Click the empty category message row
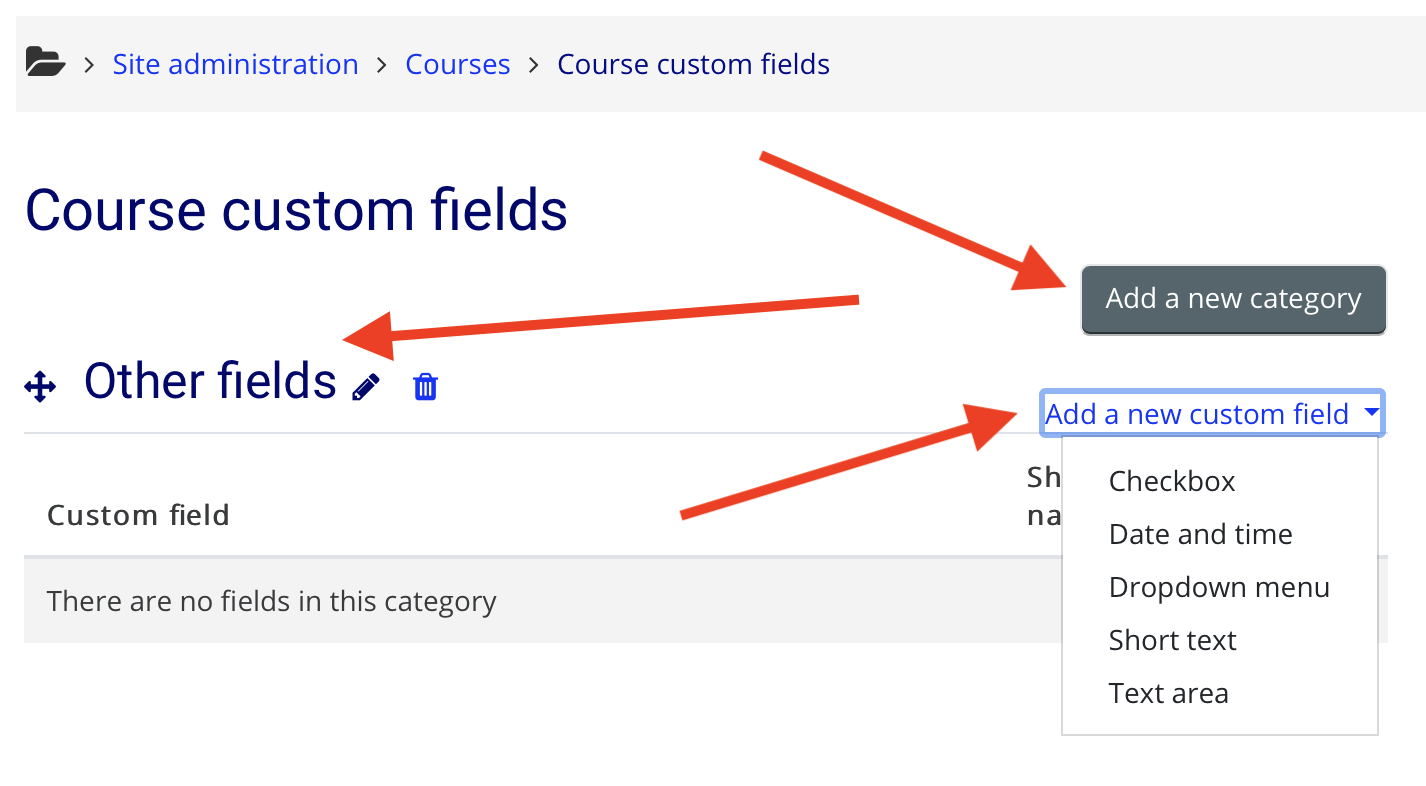The height and width of the screenshot is (786, 1426). (x=272, y=600)
